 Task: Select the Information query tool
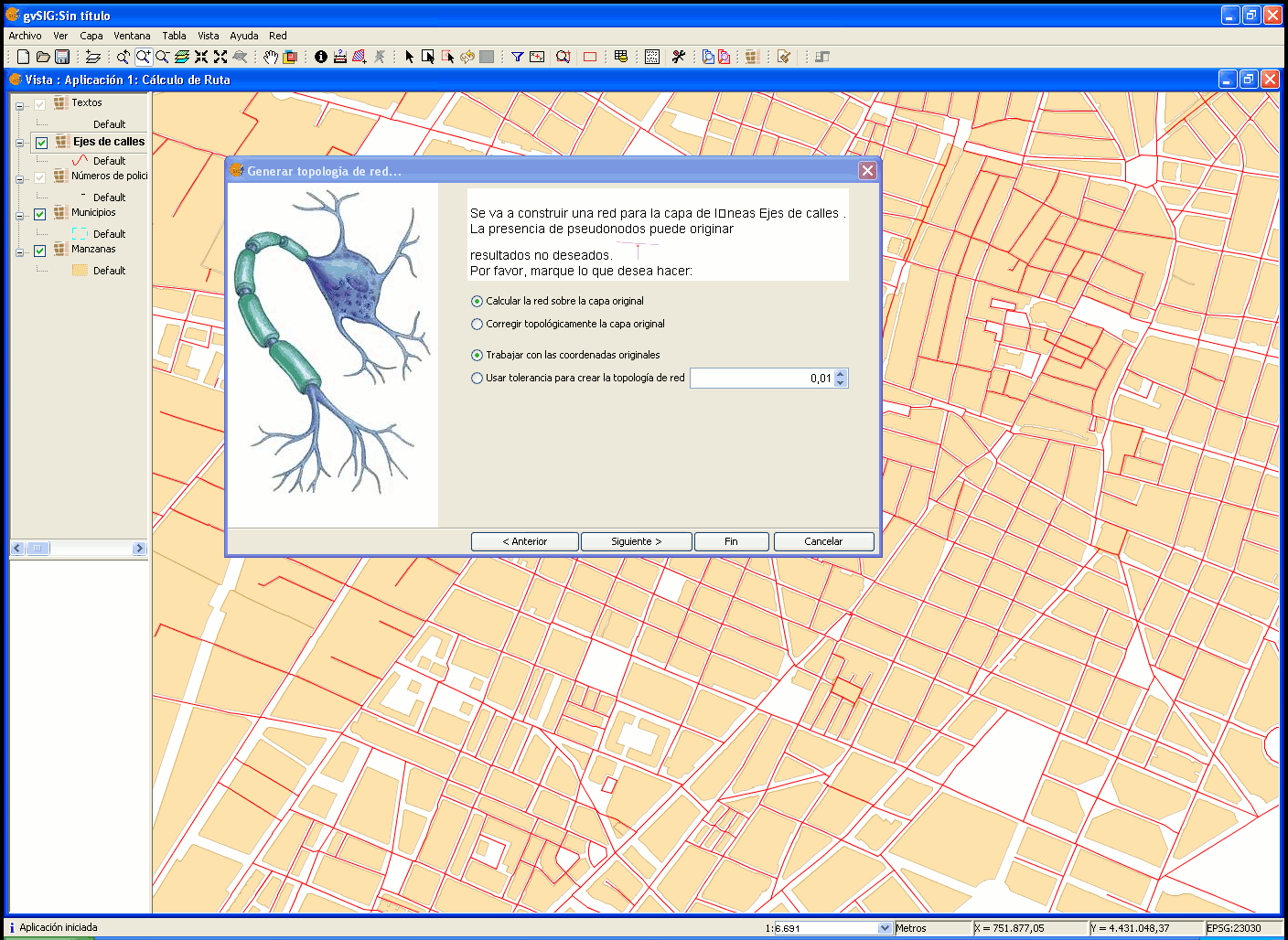coord(321,57)
